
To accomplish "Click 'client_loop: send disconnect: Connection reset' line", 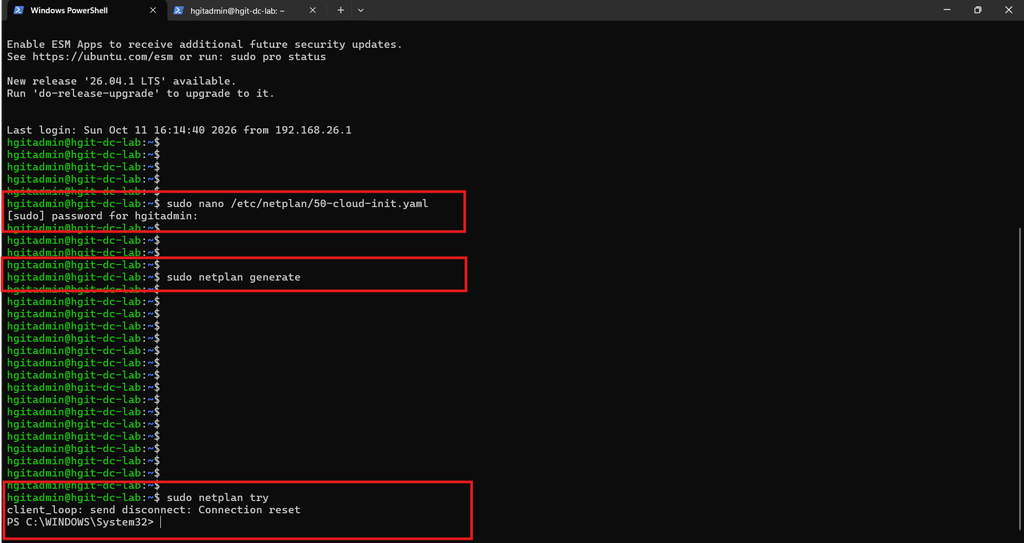I will tap(153, 510).
